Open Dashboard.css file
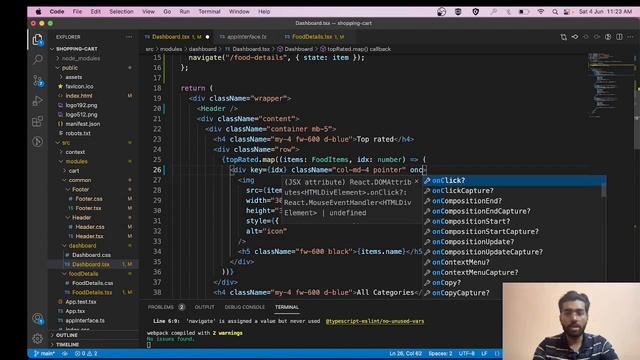Viewport: 640px width, 360px height. pos(91,255)
